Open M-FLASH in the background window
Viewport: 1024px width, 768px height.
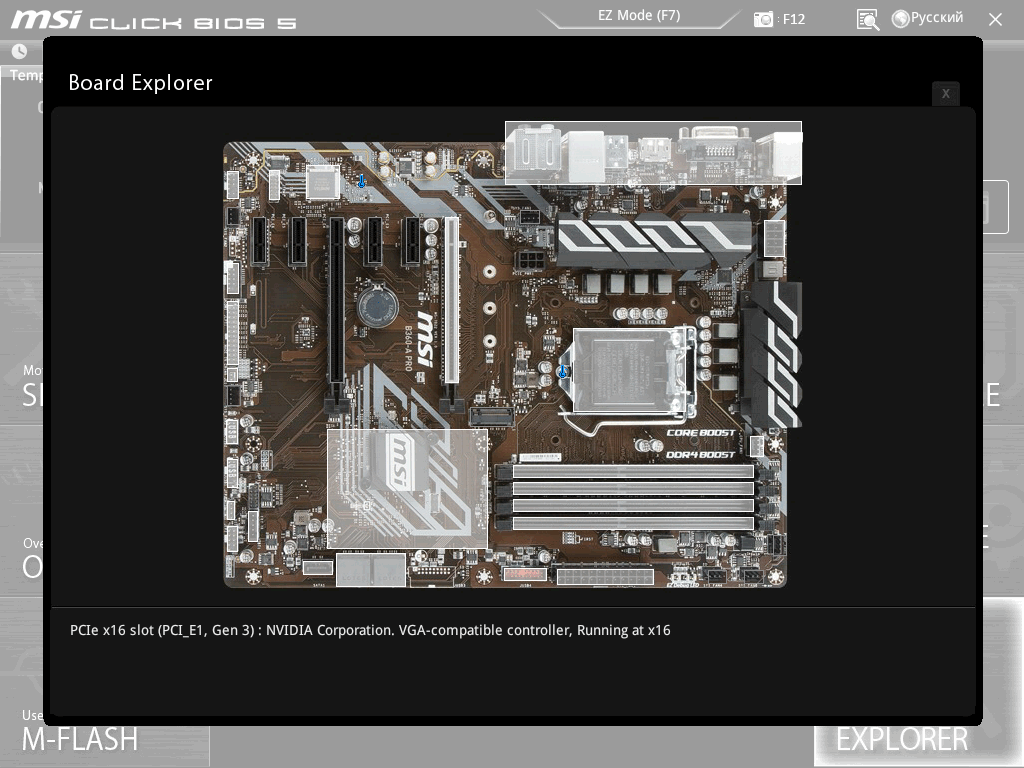[80, 739]
